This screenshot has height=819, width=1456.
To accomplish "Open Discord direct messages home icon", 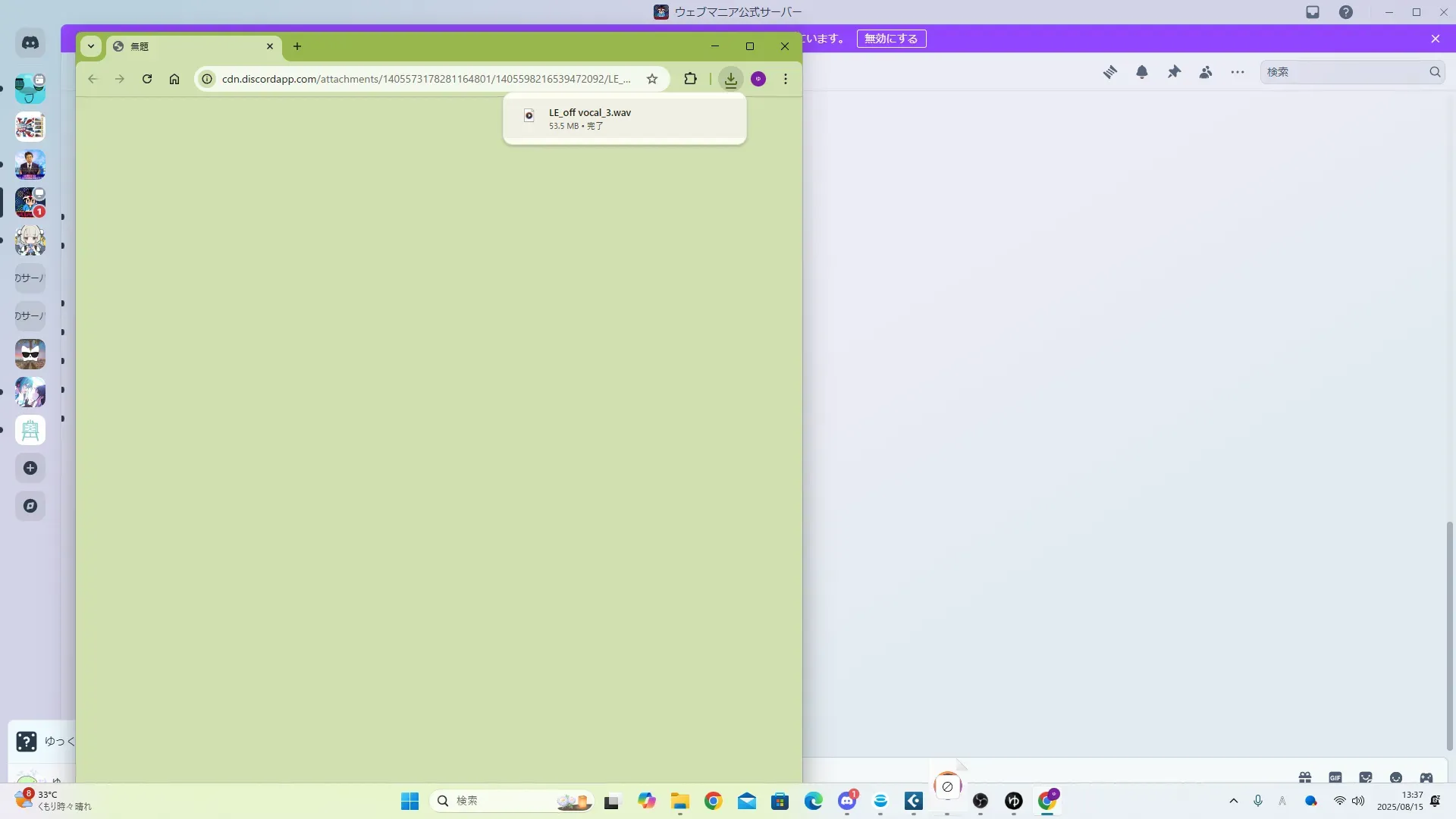I will (x=30, y=43).
